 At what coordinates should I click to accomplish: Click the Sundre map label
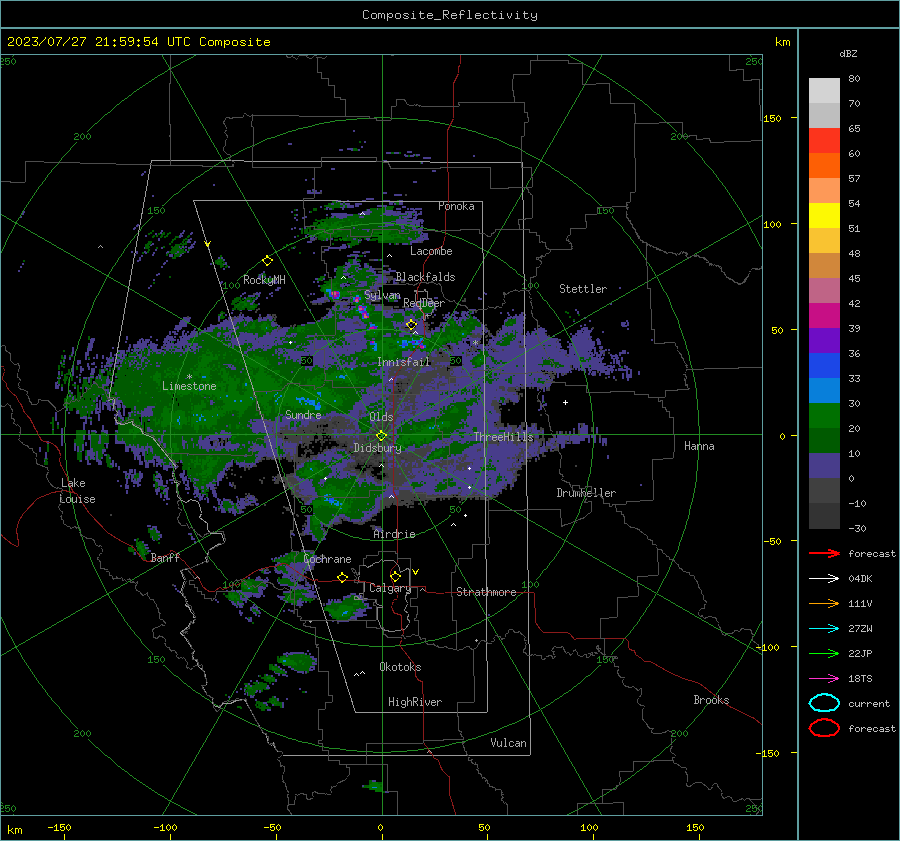pyautogui.click(x=303, y=415)
